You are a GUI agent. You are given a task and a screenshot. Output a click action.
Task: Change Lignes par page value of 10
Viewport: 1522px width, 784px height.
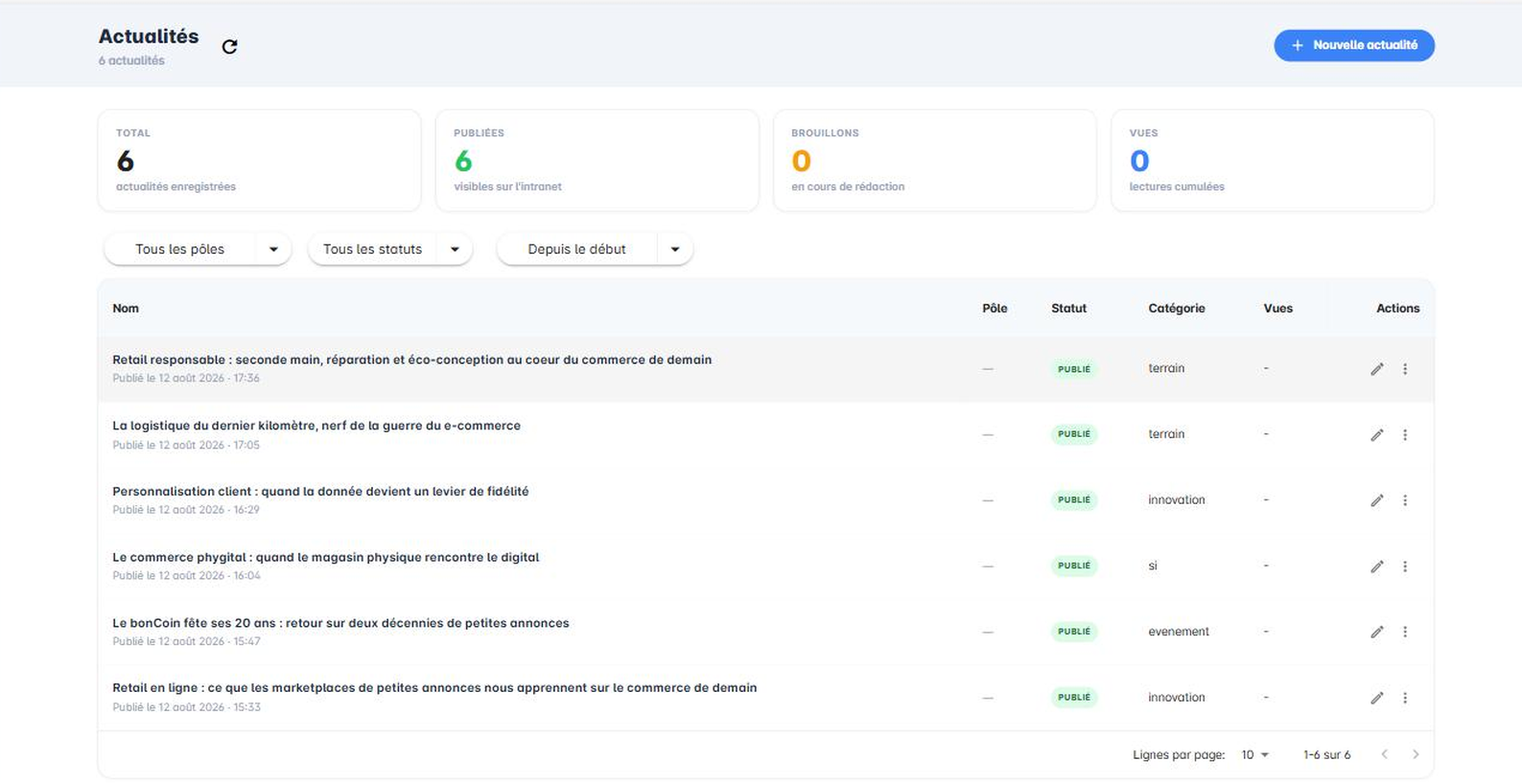(1254, 755)
